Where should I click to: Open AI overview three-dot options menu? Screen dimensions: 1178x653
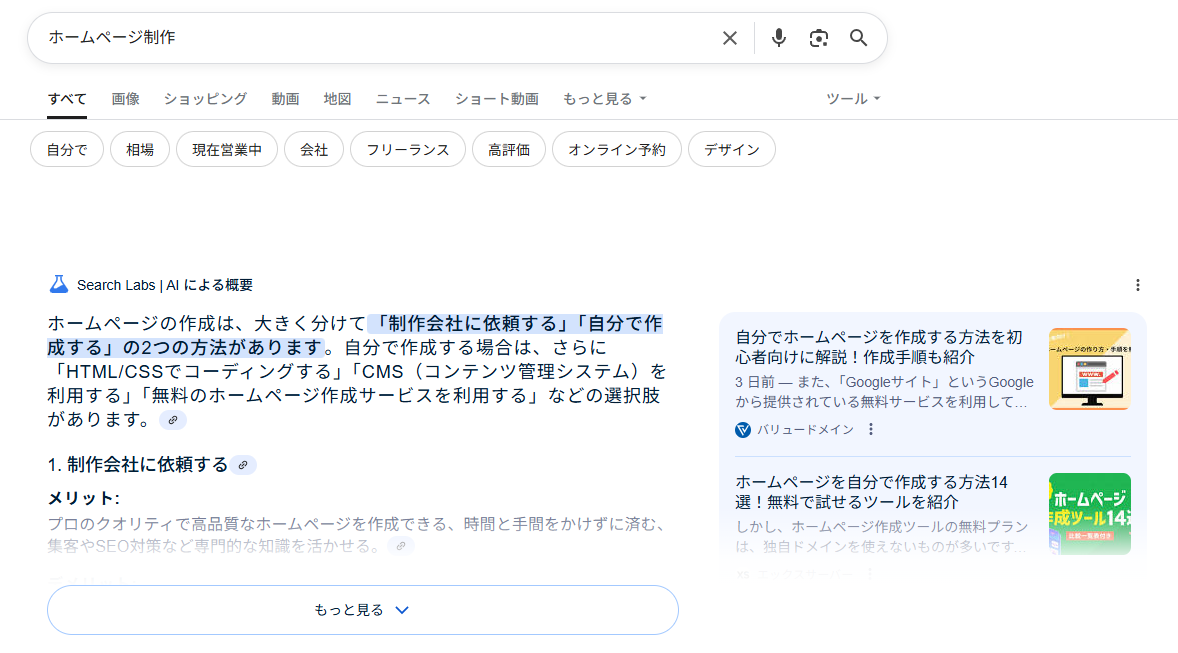tap(1137, 285)
